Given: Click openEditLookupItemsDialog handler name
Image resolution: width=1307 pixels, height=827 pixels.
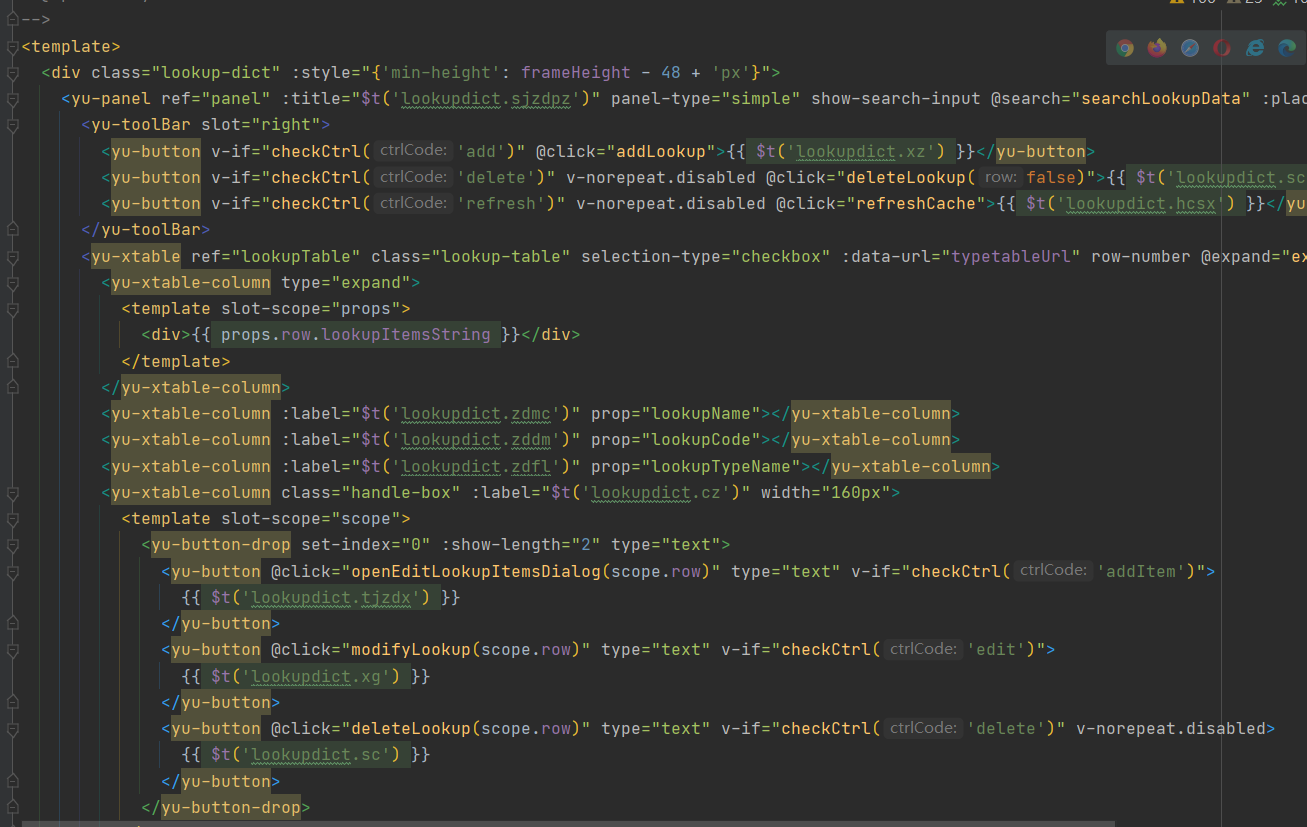Looking at the screenshot, I should [476, 571].
